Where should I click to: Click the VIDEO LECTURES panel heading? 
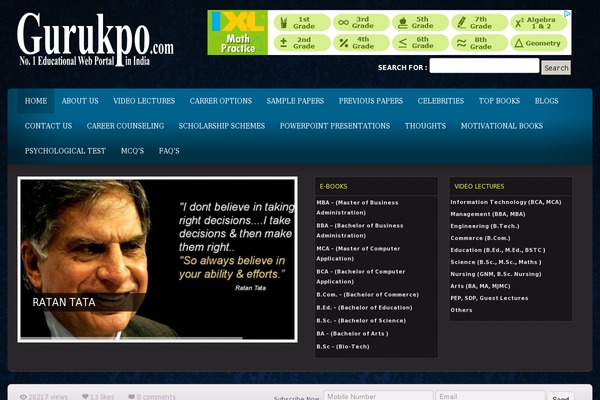point(479,186)
